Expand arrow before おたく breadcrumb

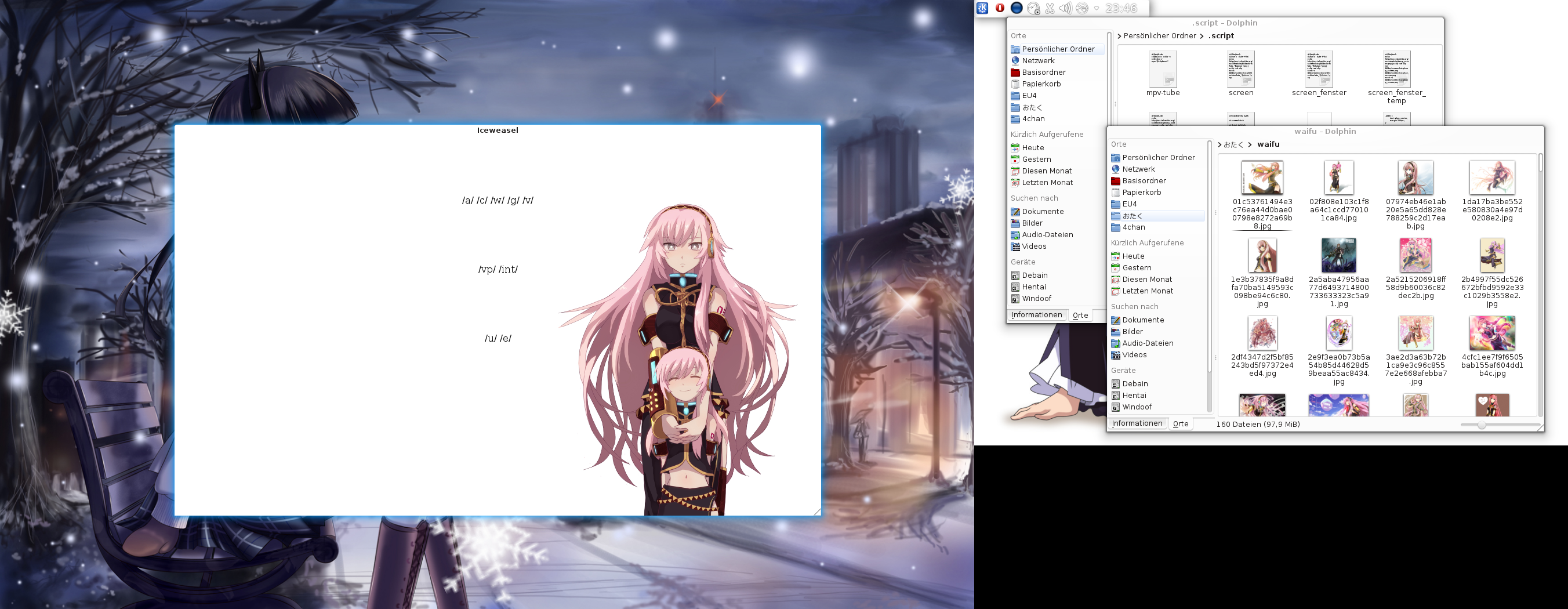[1219, 145]
